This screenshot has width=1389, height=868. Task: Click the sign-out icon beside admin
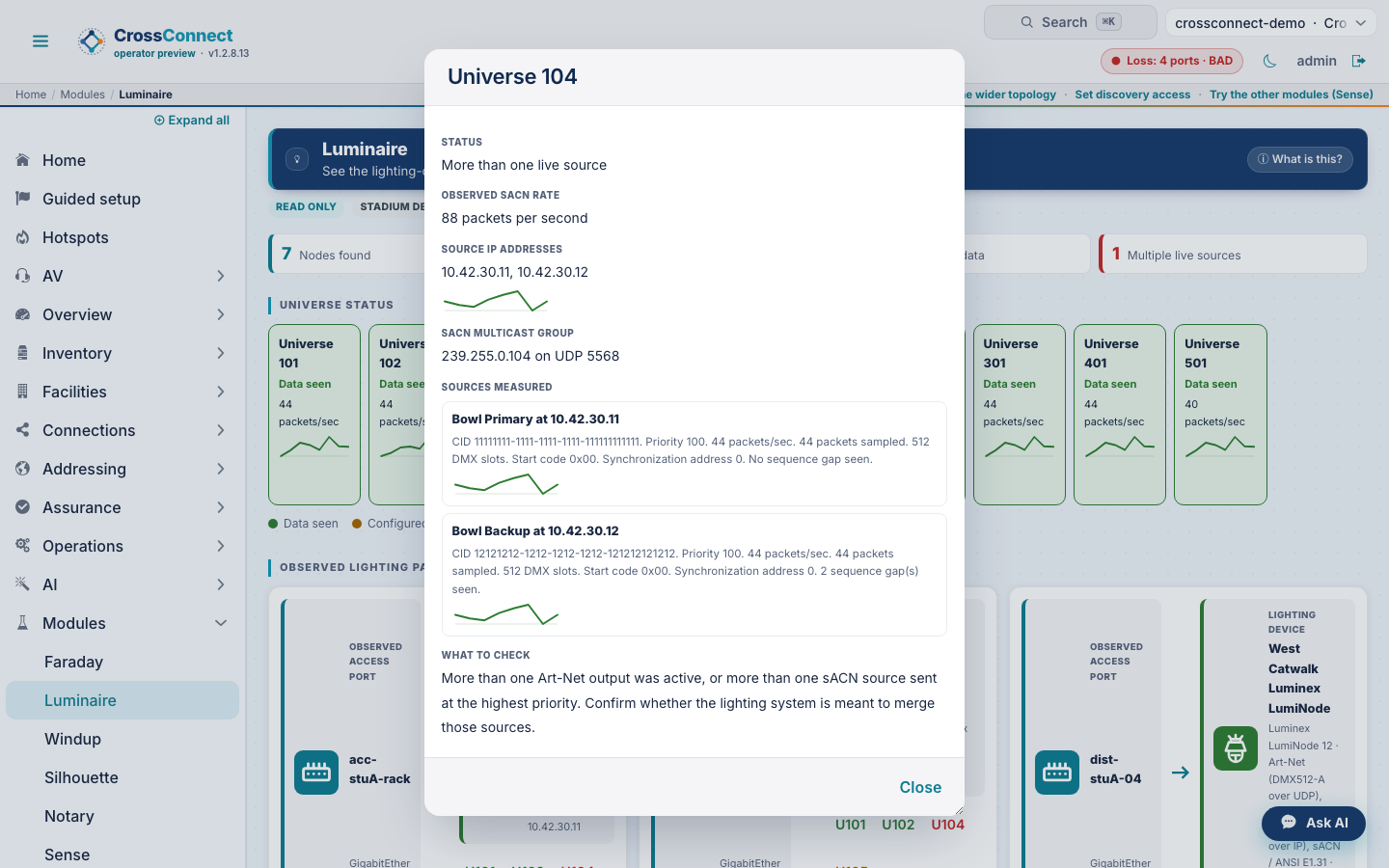coord(1359,61)
